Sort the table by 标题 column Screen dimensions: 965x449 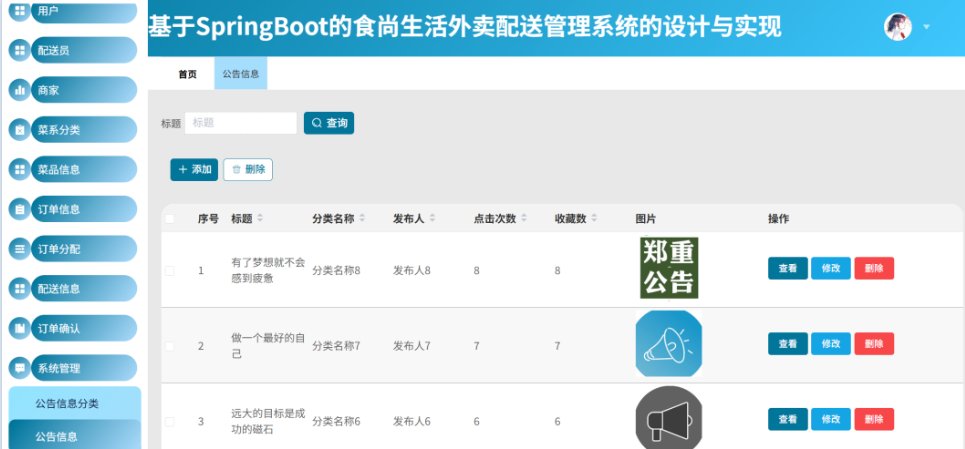click(x=260, y=218)
